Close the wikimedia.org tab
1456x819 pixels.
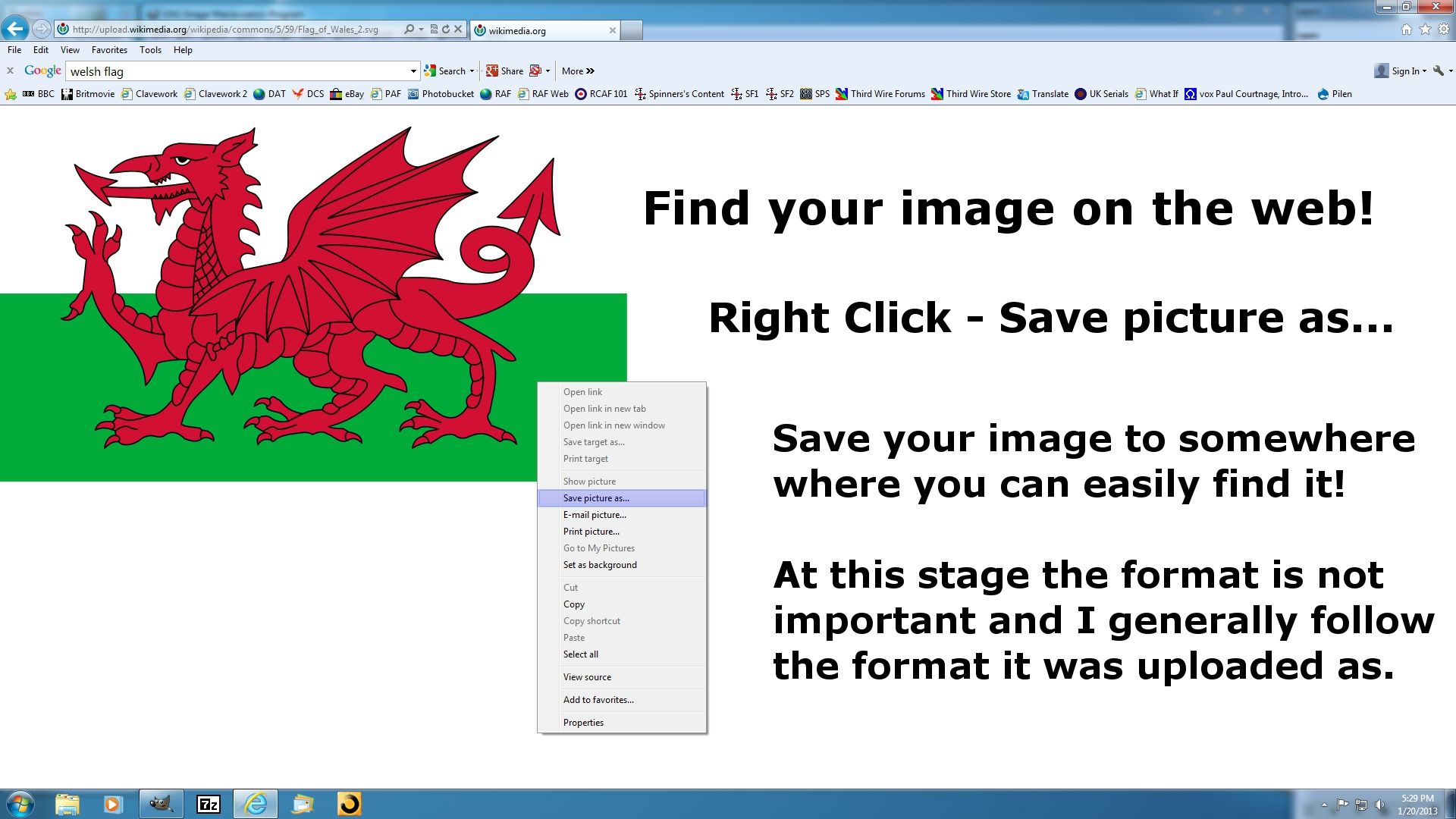click(612, 30)
